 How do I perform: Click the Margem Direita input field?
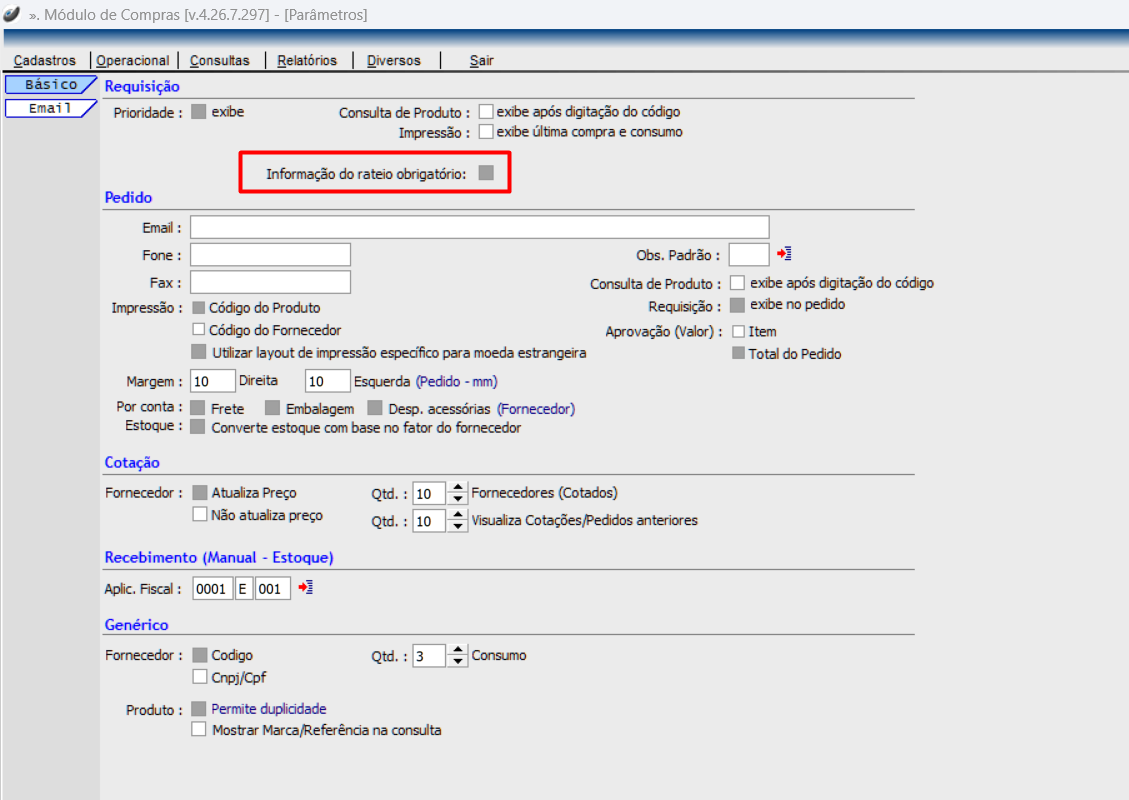[x=212, y=382]
